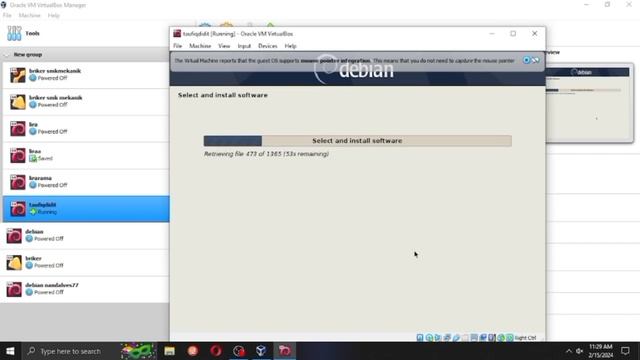Click the Debian icon of 'bra' machine
Viewport: 640px width, 360px height.
18,129
